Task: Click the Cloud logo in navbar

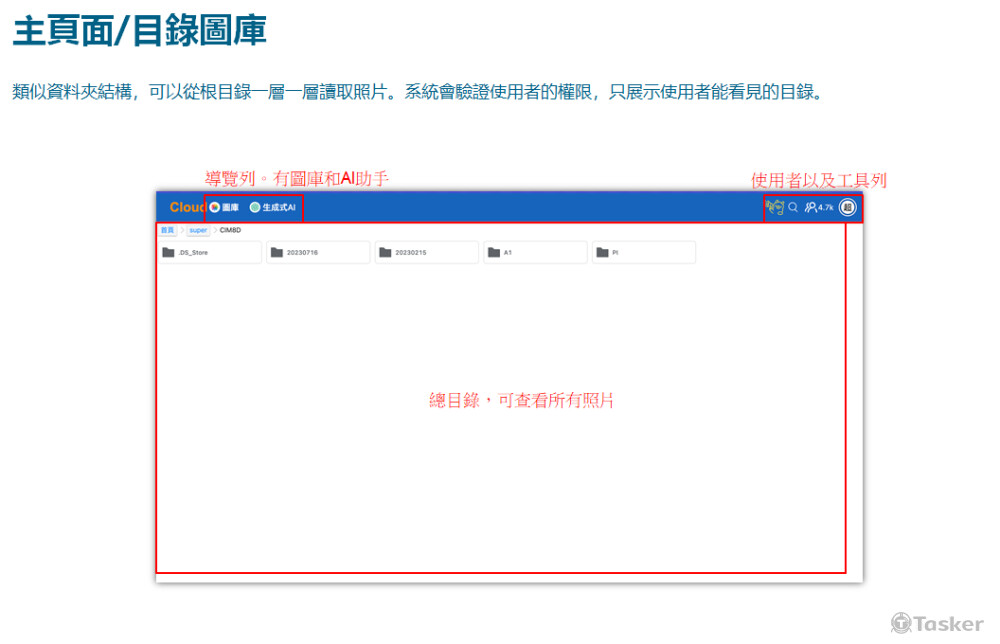Action: pos(186,207)
